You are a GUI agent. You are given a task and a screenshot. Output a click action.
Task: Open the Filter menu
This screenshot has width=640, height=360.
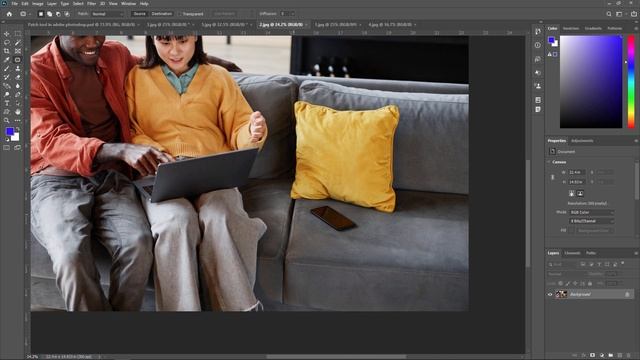[x=91, y=4]
